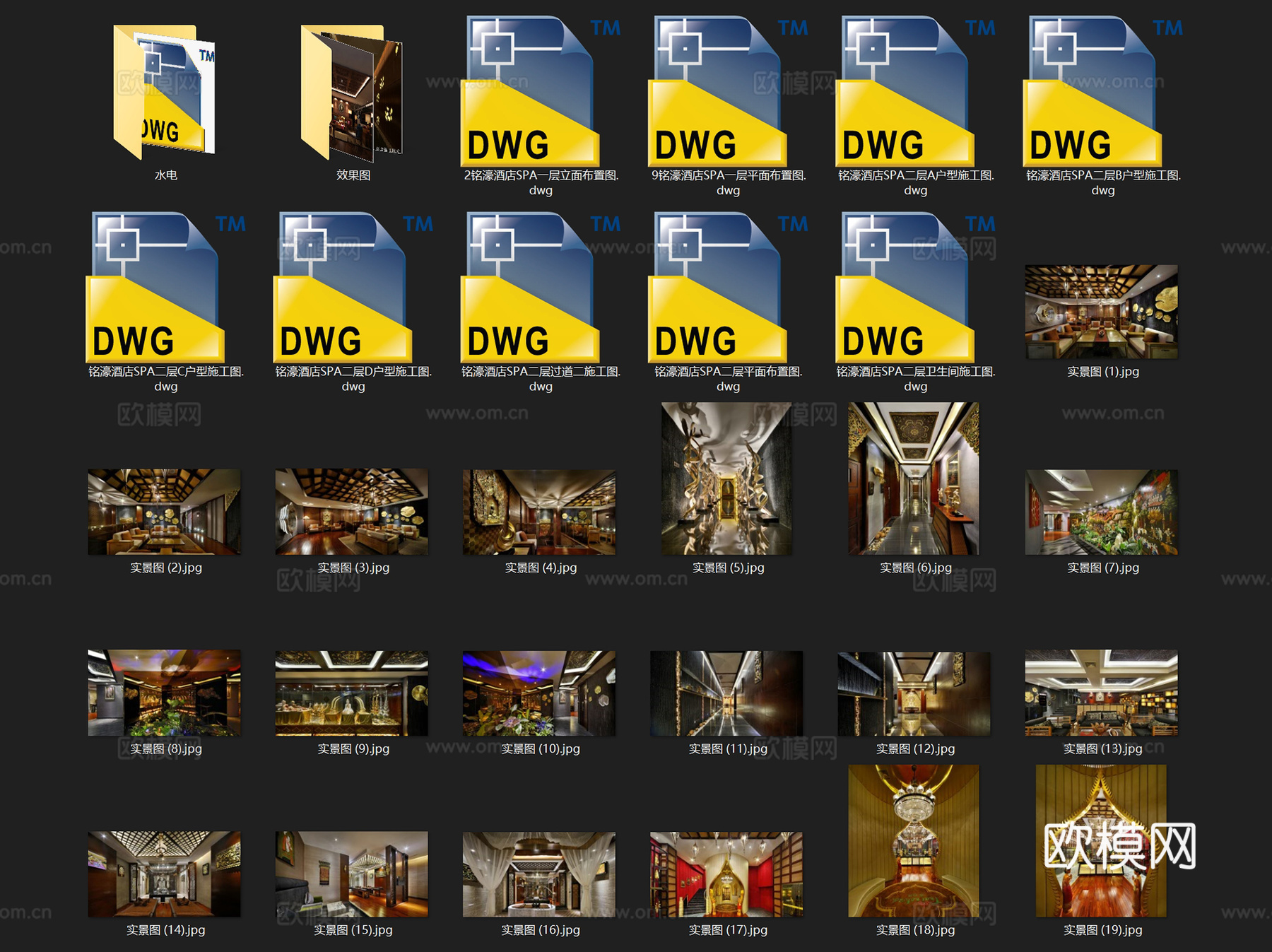The image size is (1272, 952).
Task: Choose the 二层过道 施工图 DWG file icon
Action: (541, 288)
